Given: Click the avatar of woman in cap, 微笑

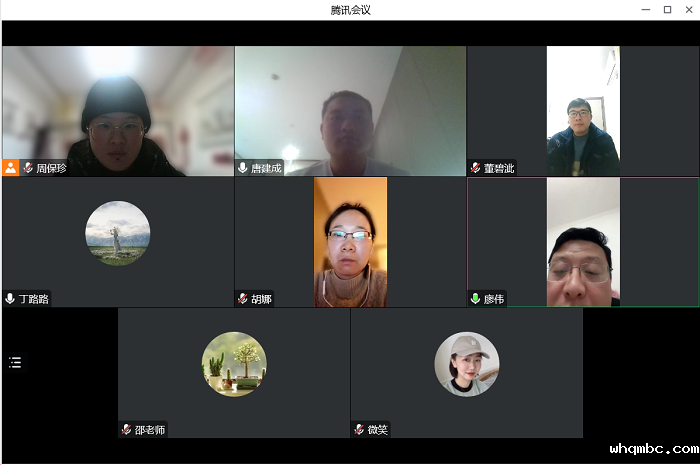Looking at the screenshot, I should [x=467, y=364].
